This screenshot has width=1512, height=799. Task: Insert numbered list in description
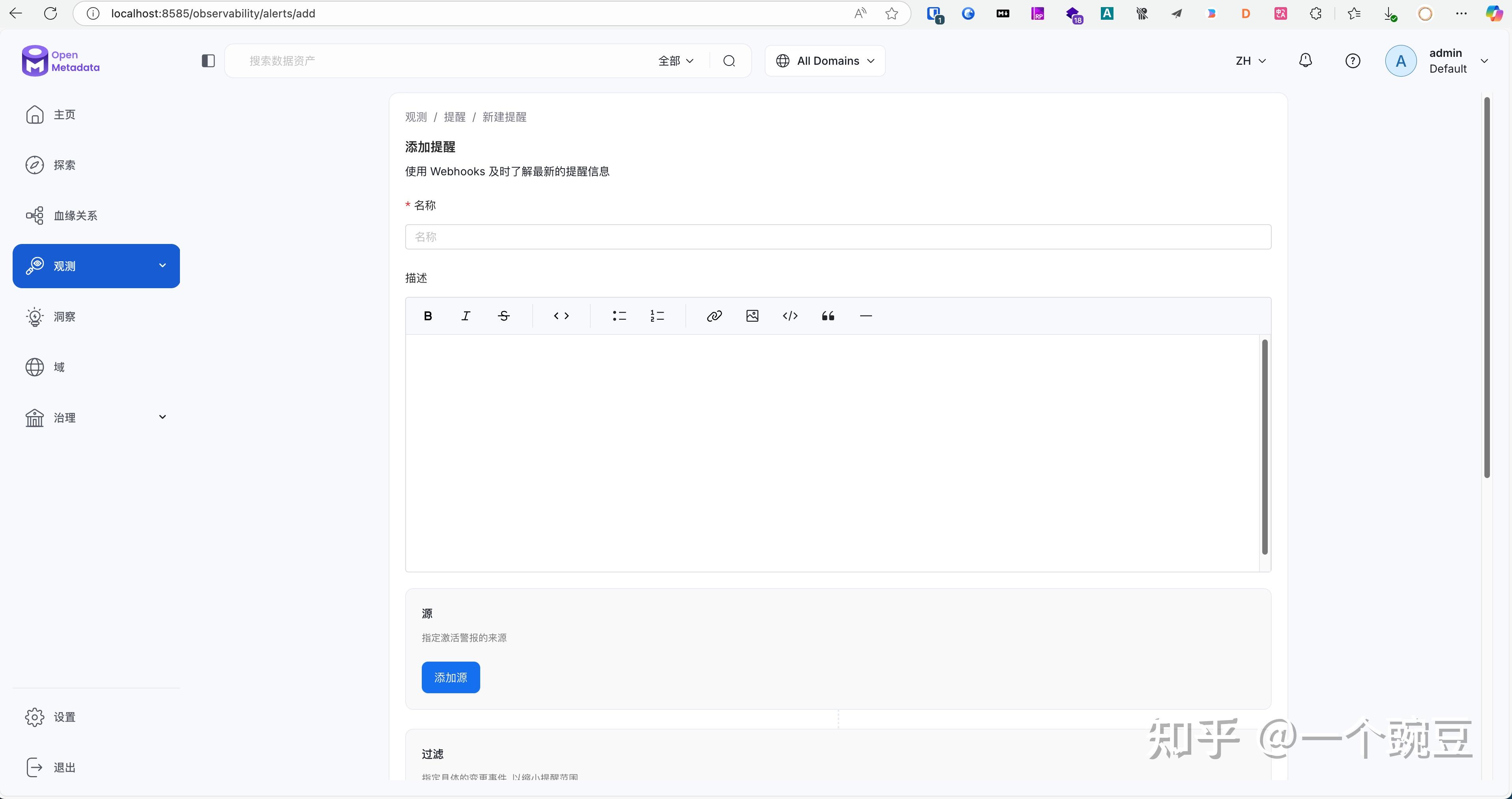click(657, 316)
